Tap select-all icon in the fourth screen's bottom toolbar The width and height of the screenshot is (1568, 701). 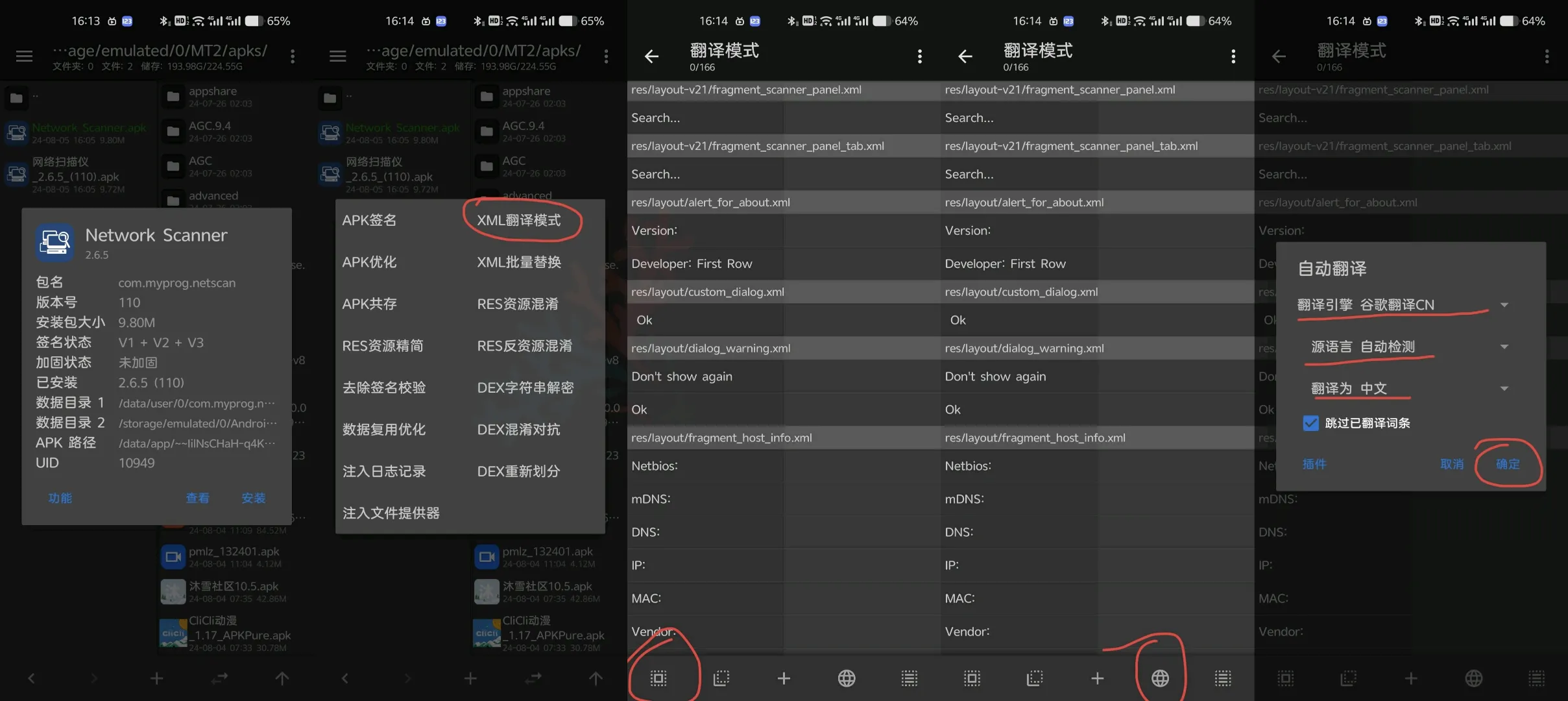click(972, 678)
